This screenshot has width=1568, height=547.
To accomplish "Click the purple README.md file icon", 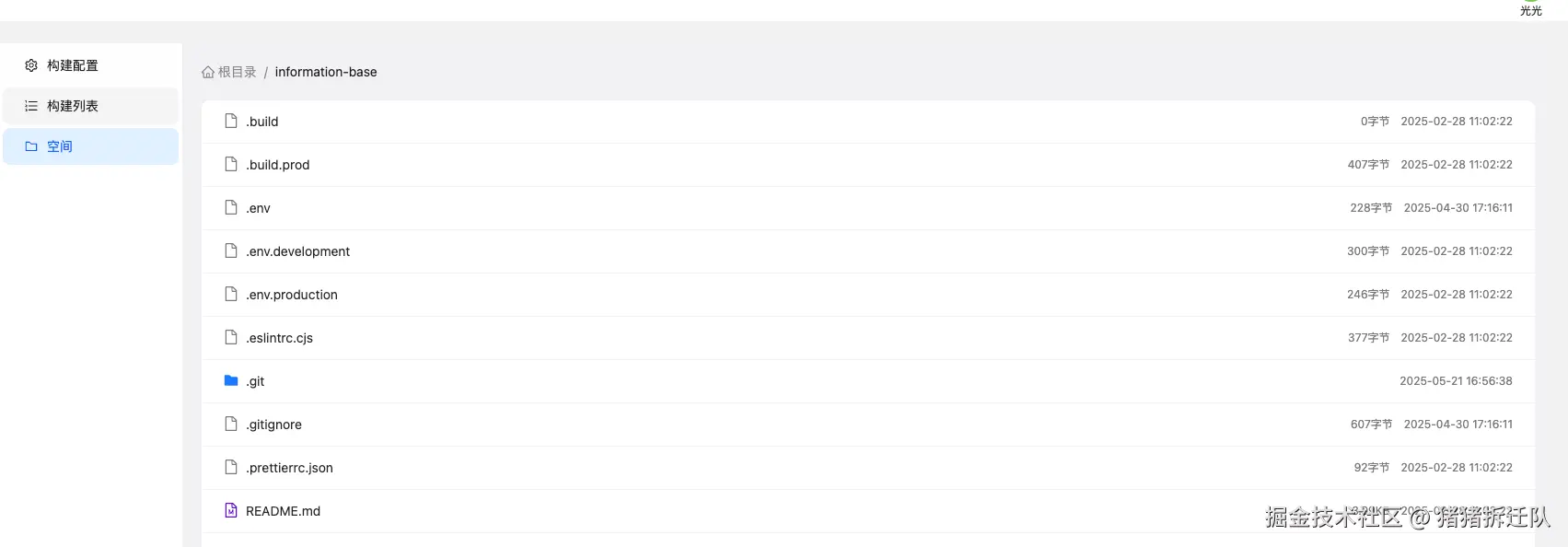I will pos(231,510).
